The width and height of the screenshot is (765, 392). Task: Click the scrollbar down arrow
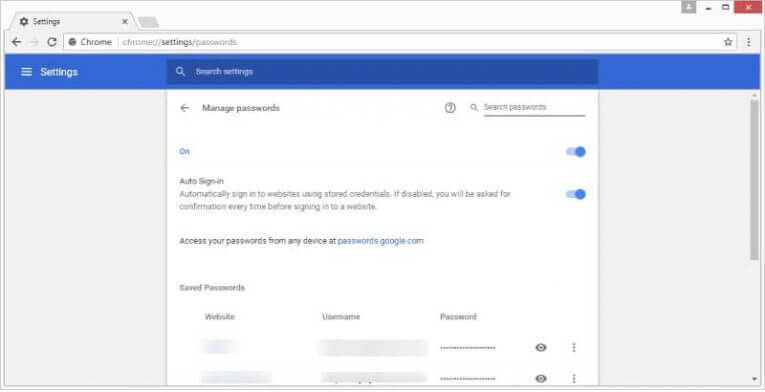[x=754, y=379]
